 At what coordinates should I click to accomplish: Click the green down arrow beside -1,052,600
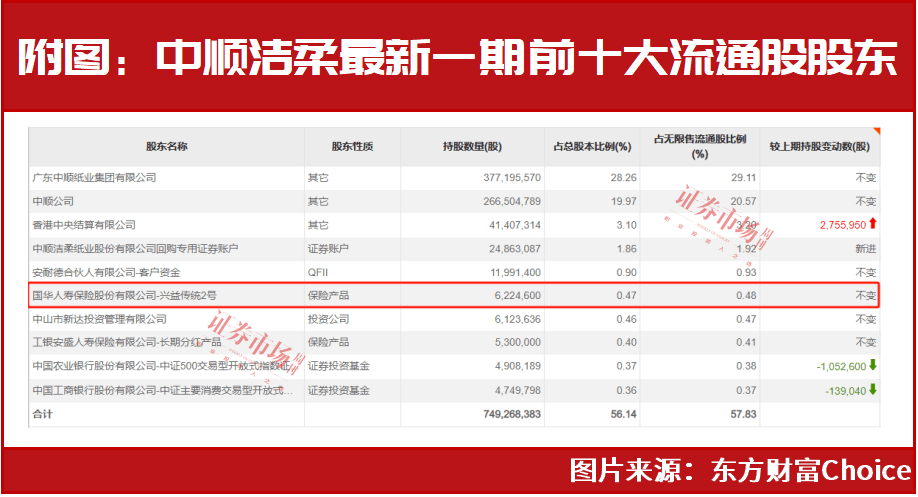click(872, 365)
